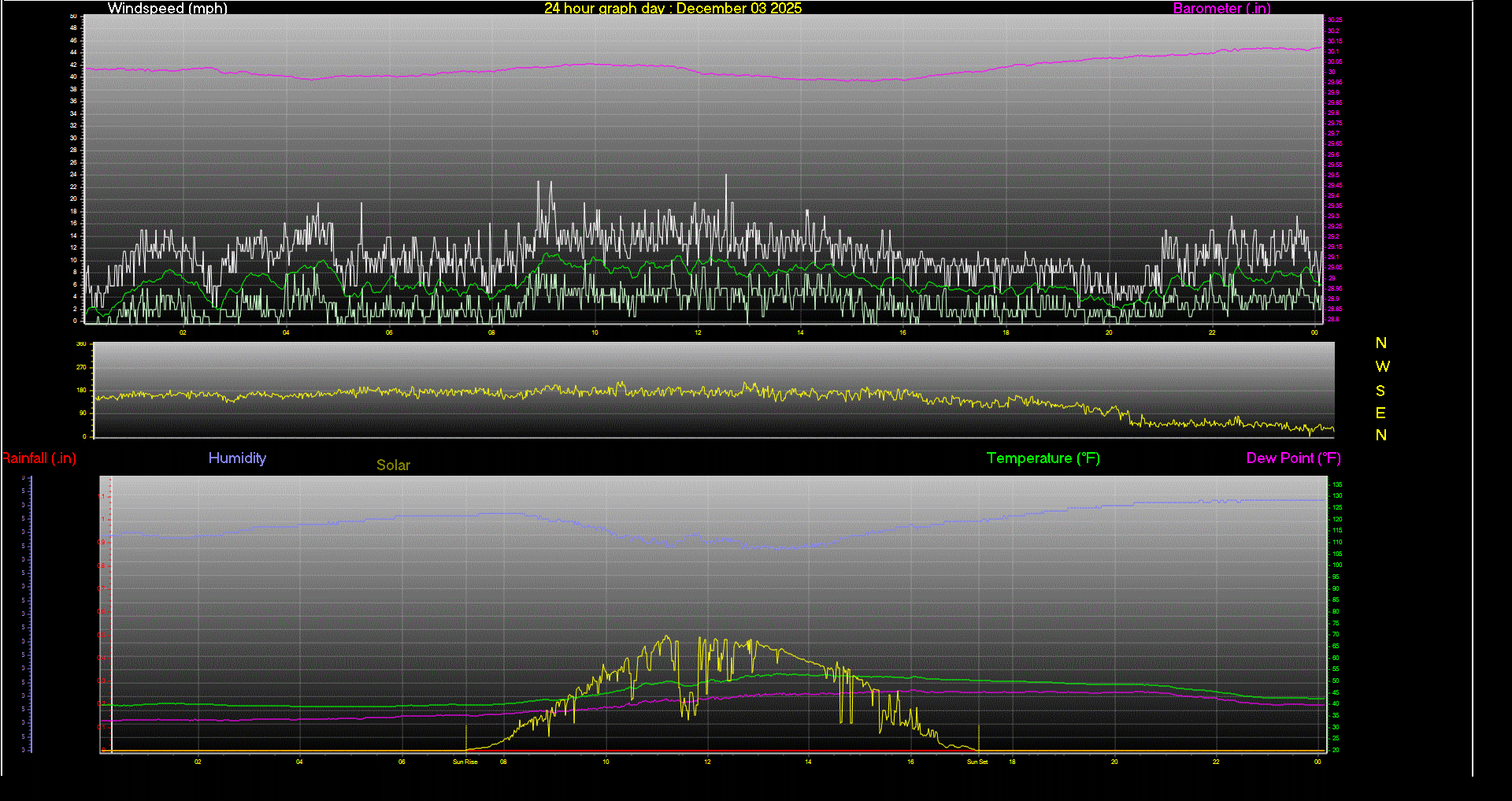The image size is (1512, 801).
Task: Click the Humidity legend label
Action: pyautogui.click(x=237, y=458)
